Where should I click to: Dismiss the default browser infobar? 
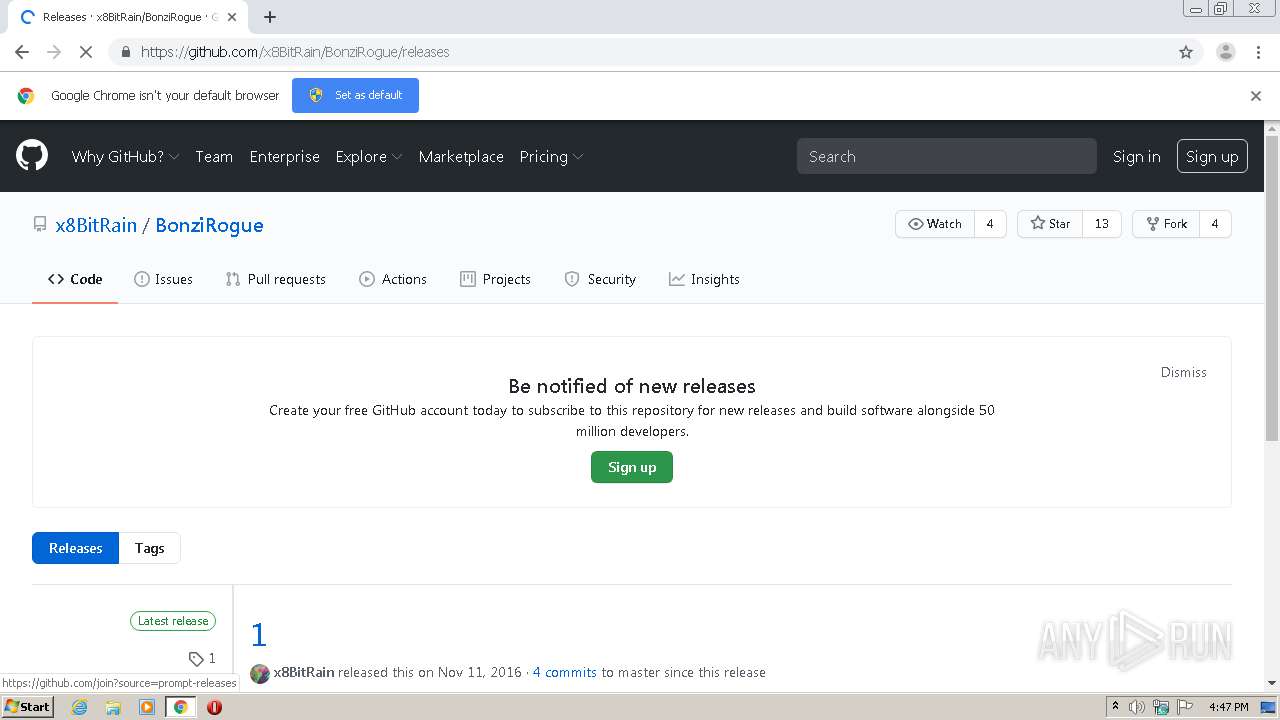[1256, 96]
